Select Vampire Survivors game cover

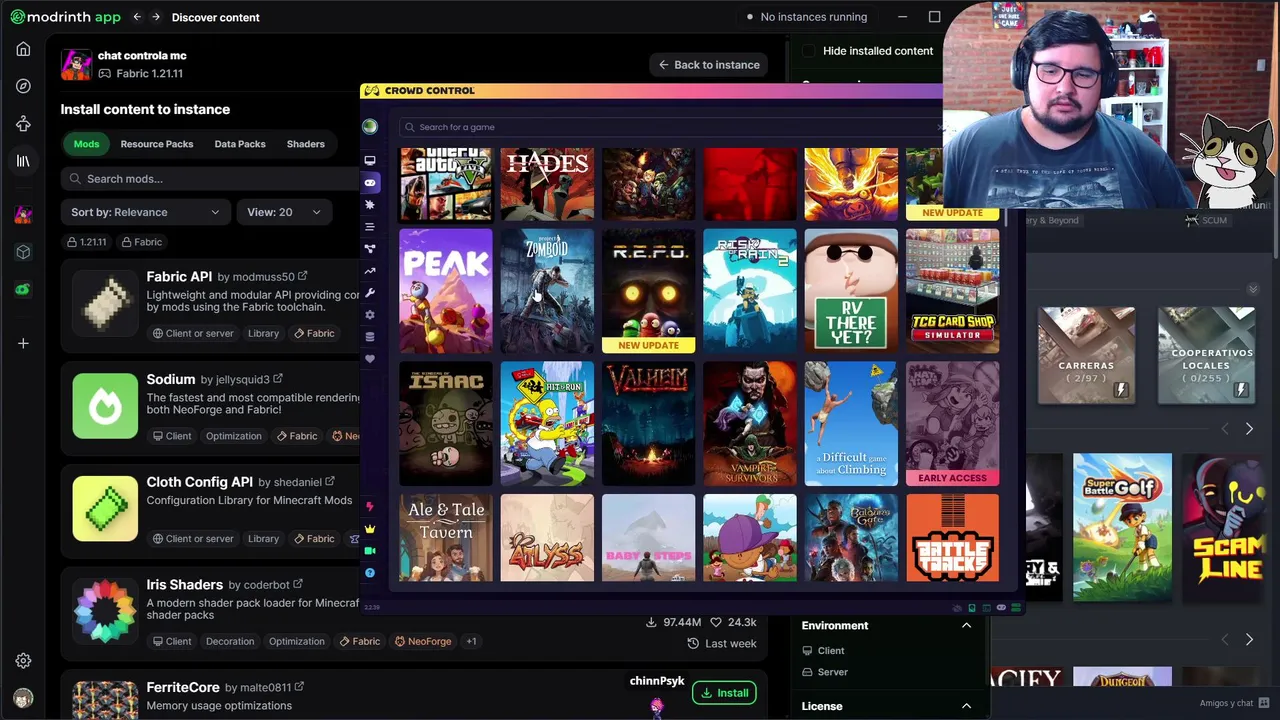tap(750, 424)
